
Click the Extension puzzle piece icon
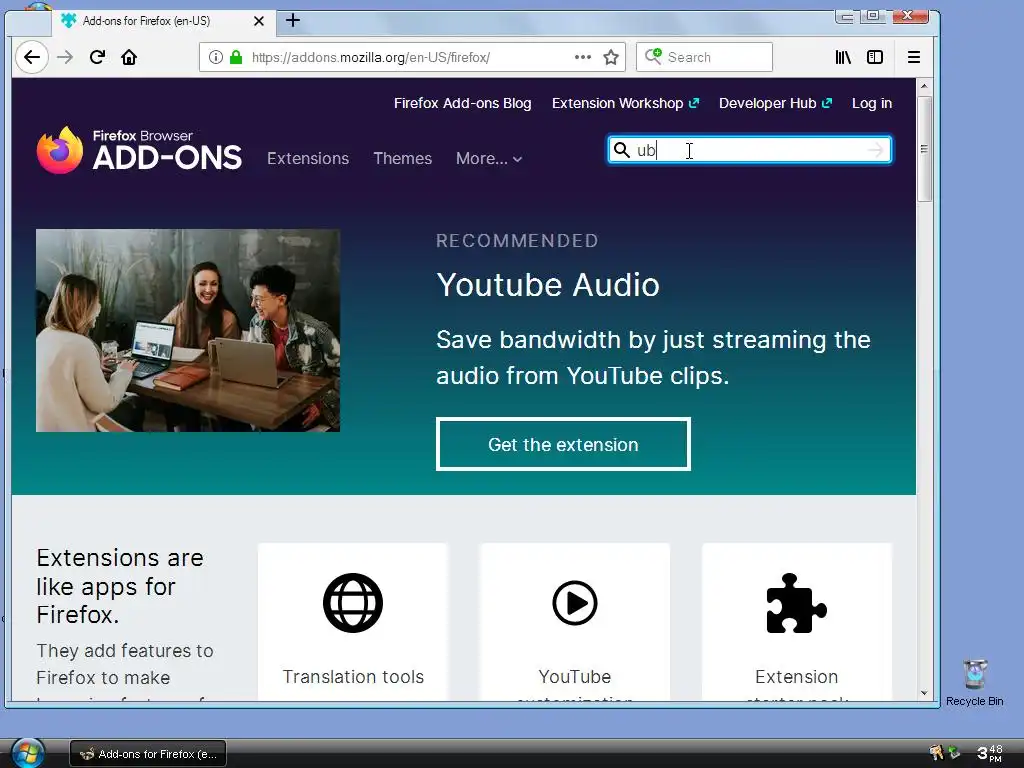pos(796,603)
